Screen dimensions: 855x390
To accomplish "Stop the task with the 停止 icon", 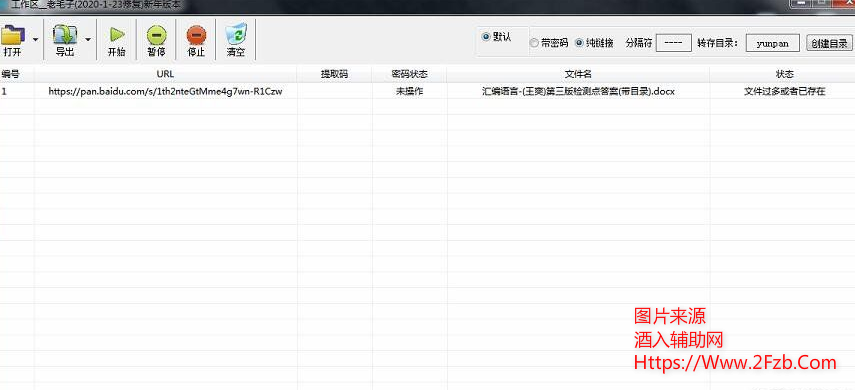I will tap(196, 35).
